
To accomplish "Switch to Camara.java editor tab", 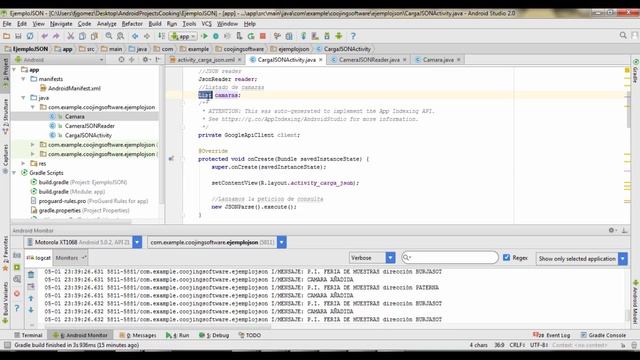I will [438, 60].
